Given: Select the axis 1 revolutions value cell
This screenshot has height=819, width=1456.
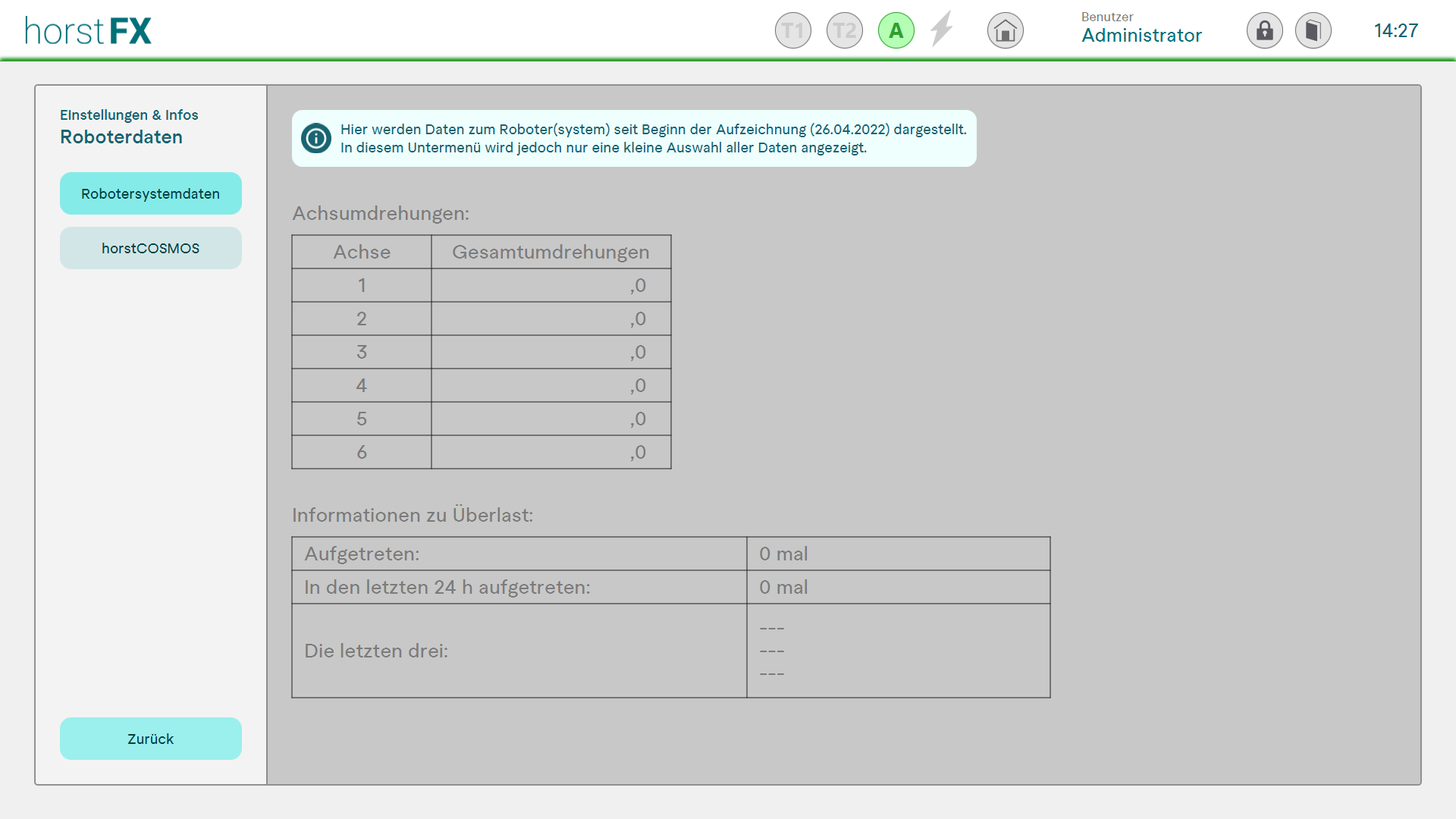Looking at the screenshot, I should (x=551, y=285).
